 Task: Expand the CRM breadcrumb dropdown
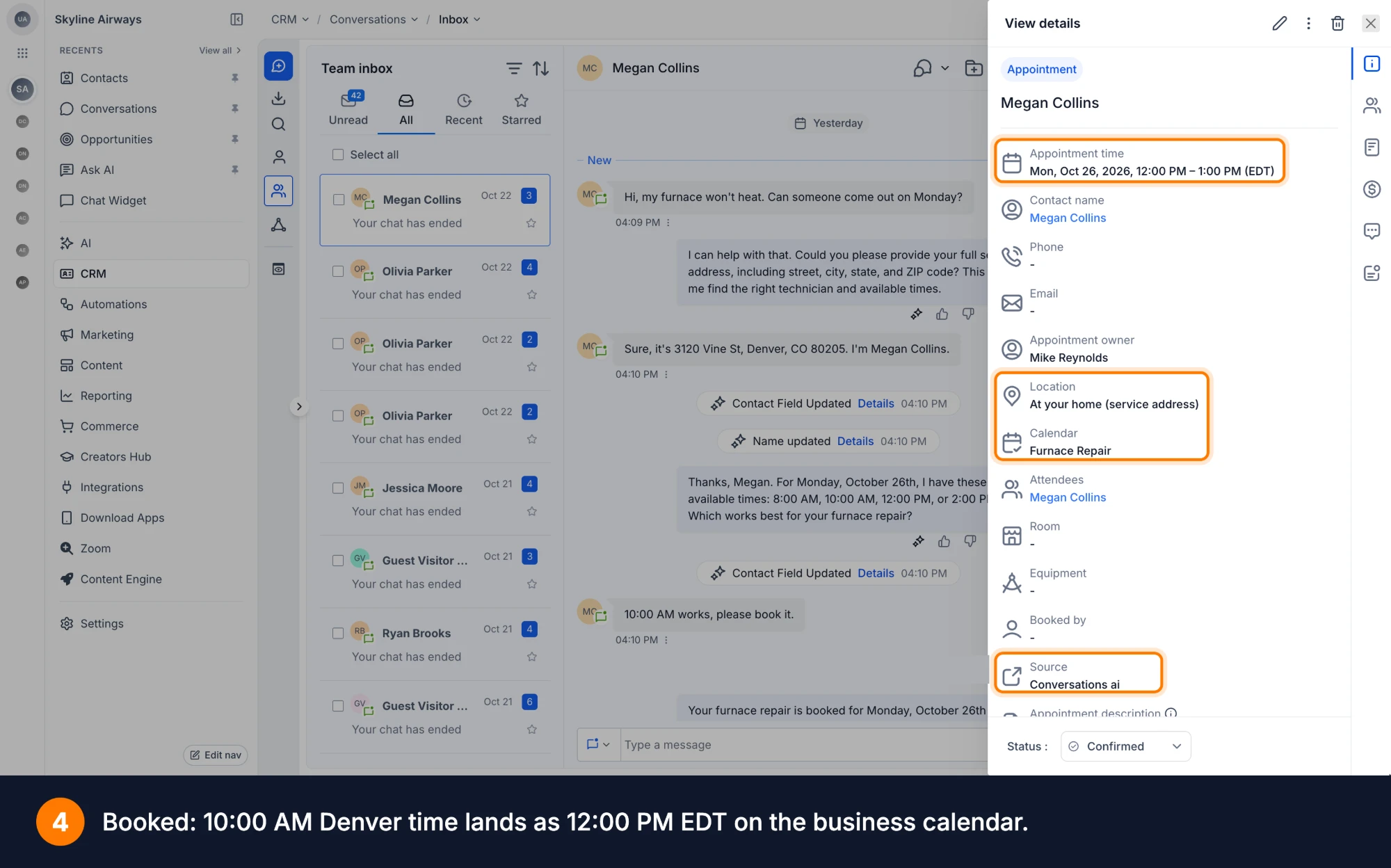[x=305, y=19]
